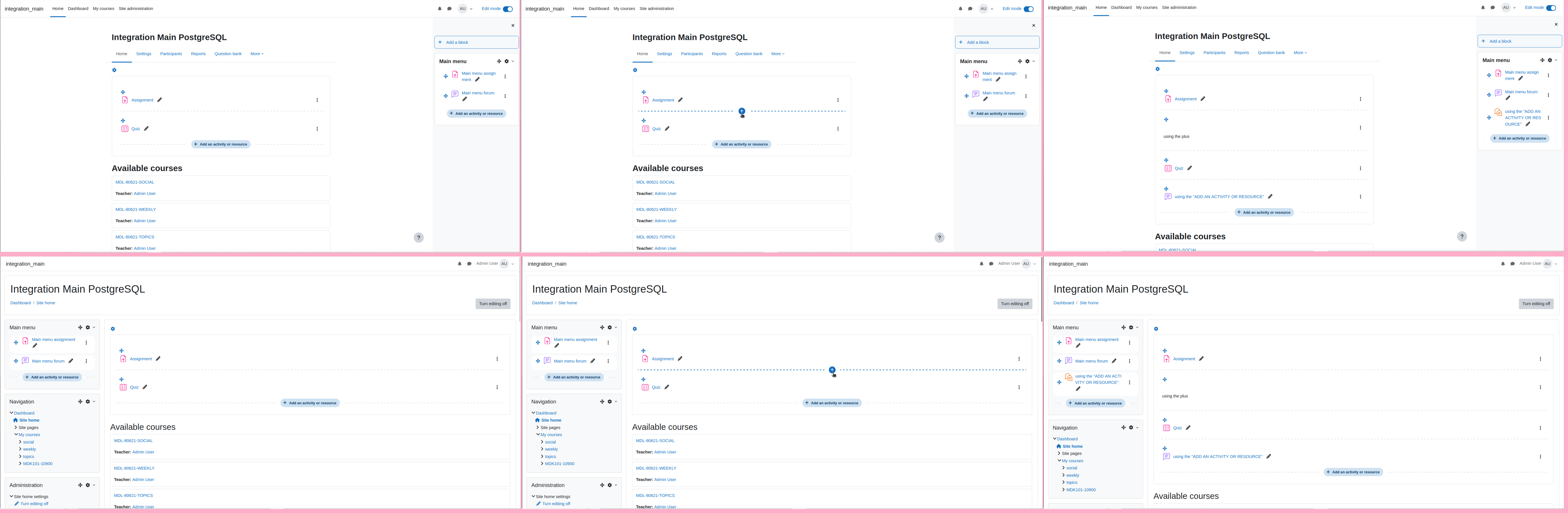Click Site home breadcrumb, bottom-left panel
The width and height of the screenshot is (1568, 513).
(x=46, y=303)
